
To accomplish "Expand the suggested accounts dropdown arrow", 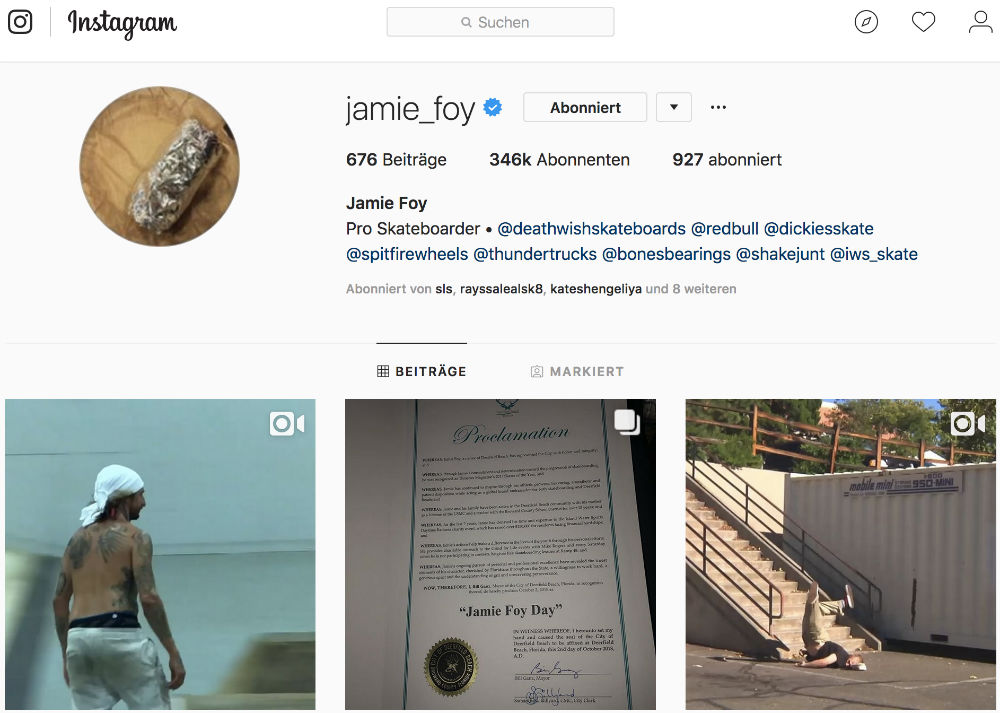I will (673, 107).
